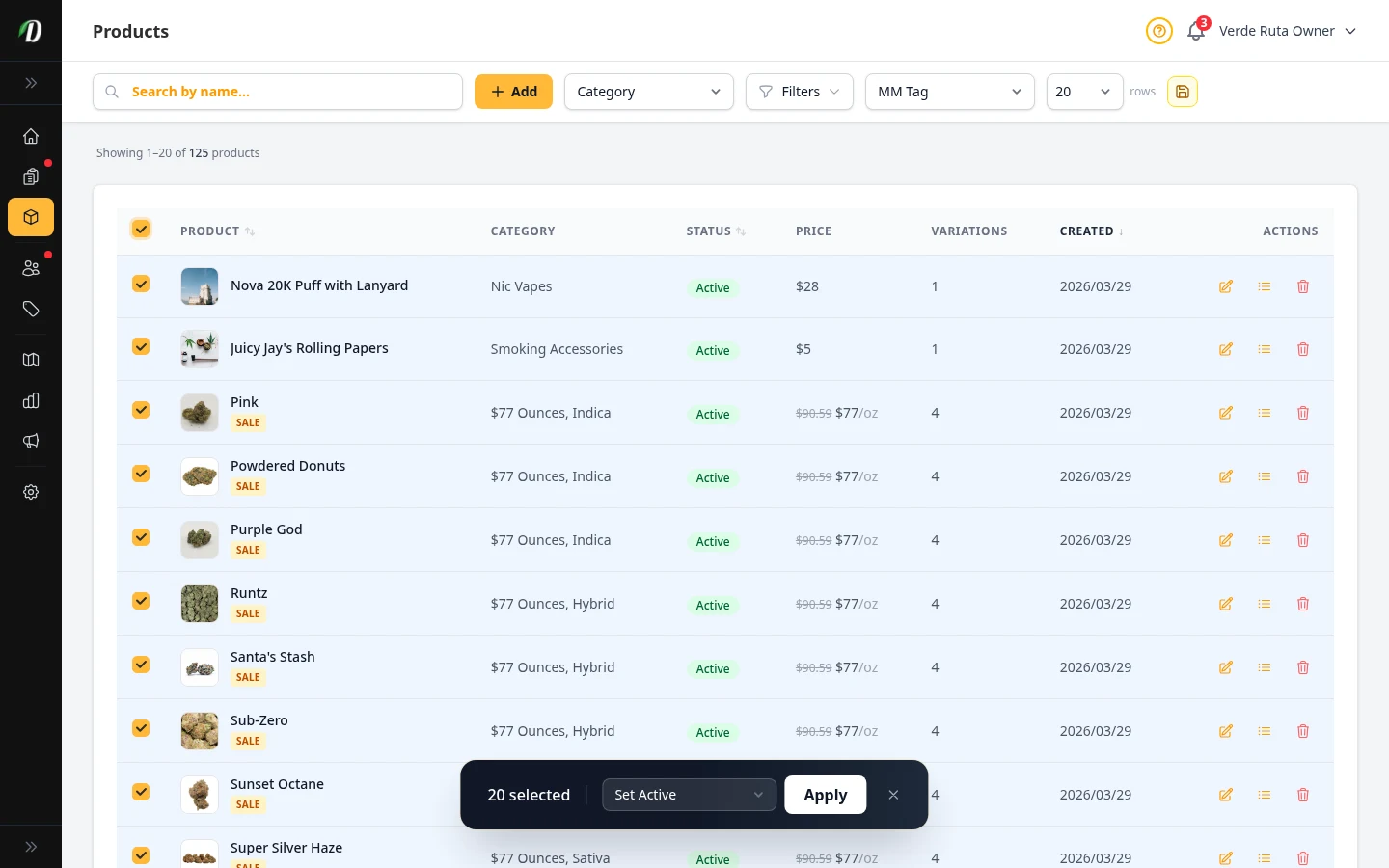Uncheck the select-all checkbox in table header
This screenshot has height=868, width=1389.
pyautogui.click(x=141, y=229)
